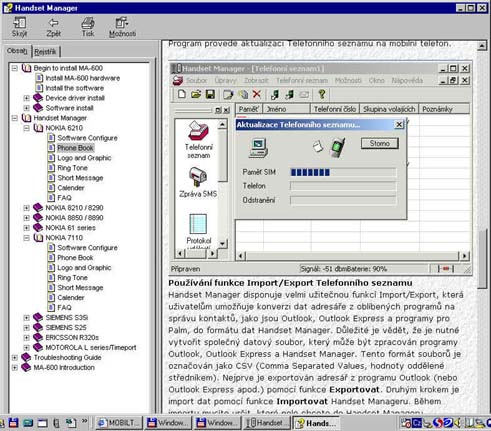Click the mobile phone icon in dialog
This screenshot has width=491, height=431.
(338, 147)
